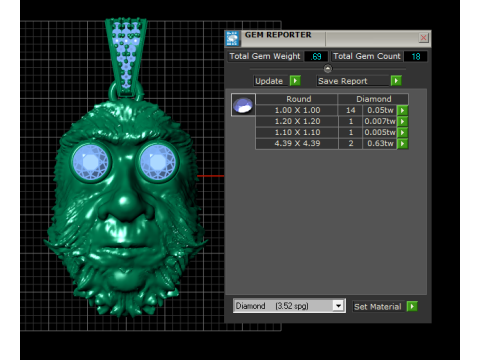
Task: Click the 0.005tw weight cell
Action: tap(380, 132)
